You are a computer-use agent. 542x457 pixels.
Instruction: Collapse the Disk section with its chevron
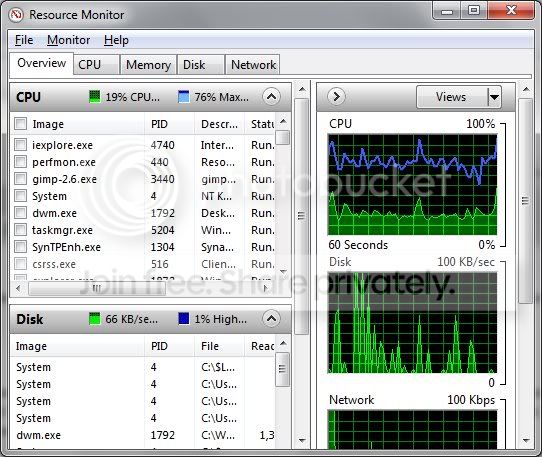pos(271,319)
